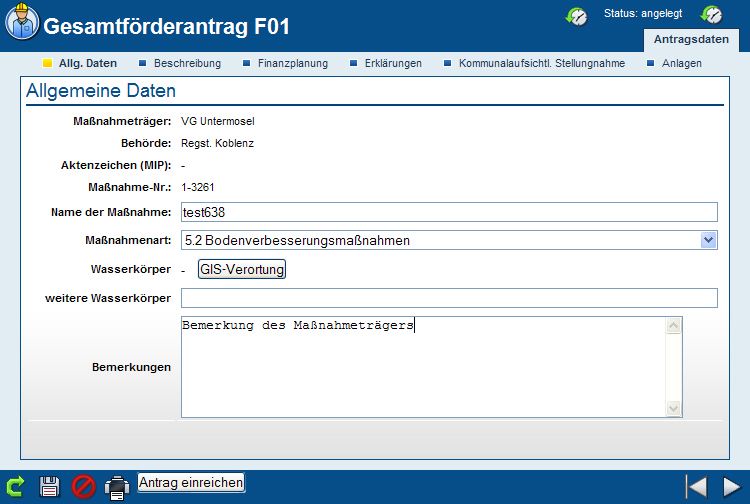This screenshot has width=750, height=504.
Task: Click the status history icon right of Status
Action: (711, 14)
